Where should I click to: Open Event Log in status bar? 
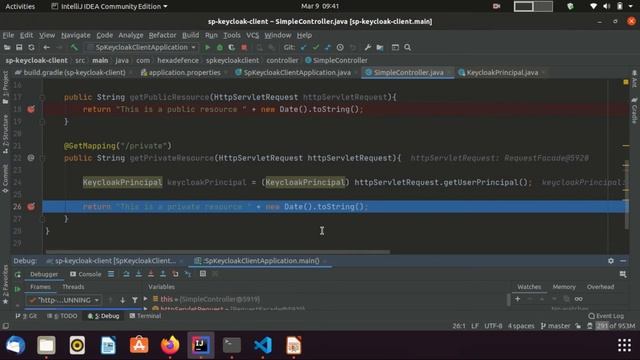point(607,316)
